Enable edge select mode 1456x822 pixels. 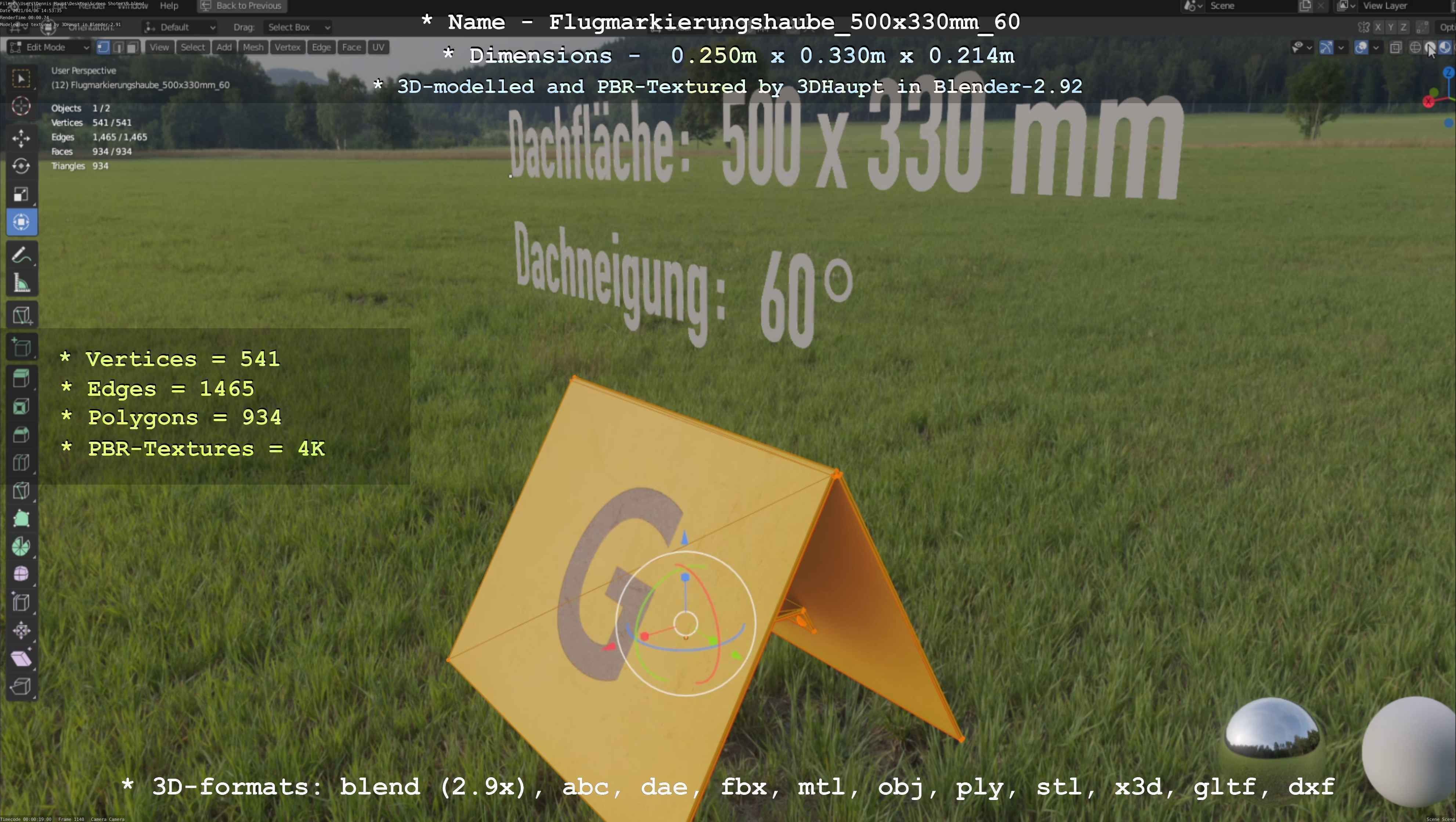point(118,47)
